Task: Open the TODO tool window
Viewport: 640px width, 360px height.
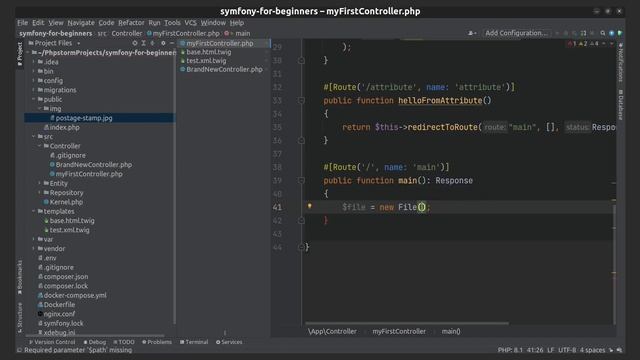Action: click(x=124, y=342)
